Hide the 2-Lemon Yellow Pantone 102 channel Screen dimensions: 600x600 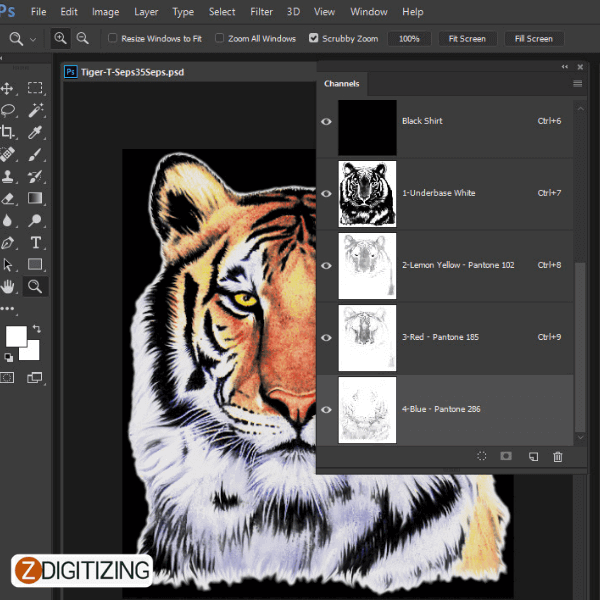326,266
